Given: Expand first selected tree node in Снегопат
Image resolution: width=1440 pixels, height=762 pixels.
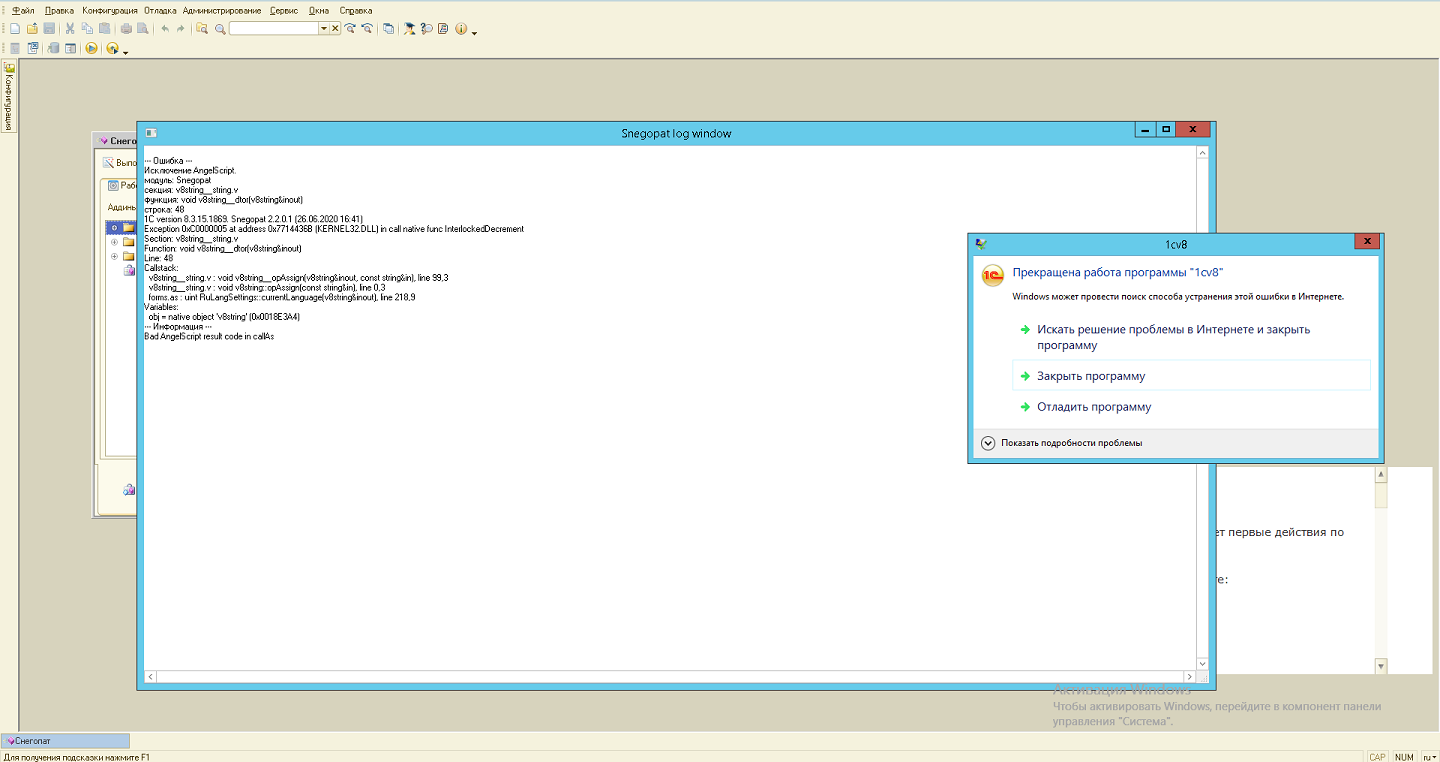Looking at the screenshot, I should [x=114, y=228].
